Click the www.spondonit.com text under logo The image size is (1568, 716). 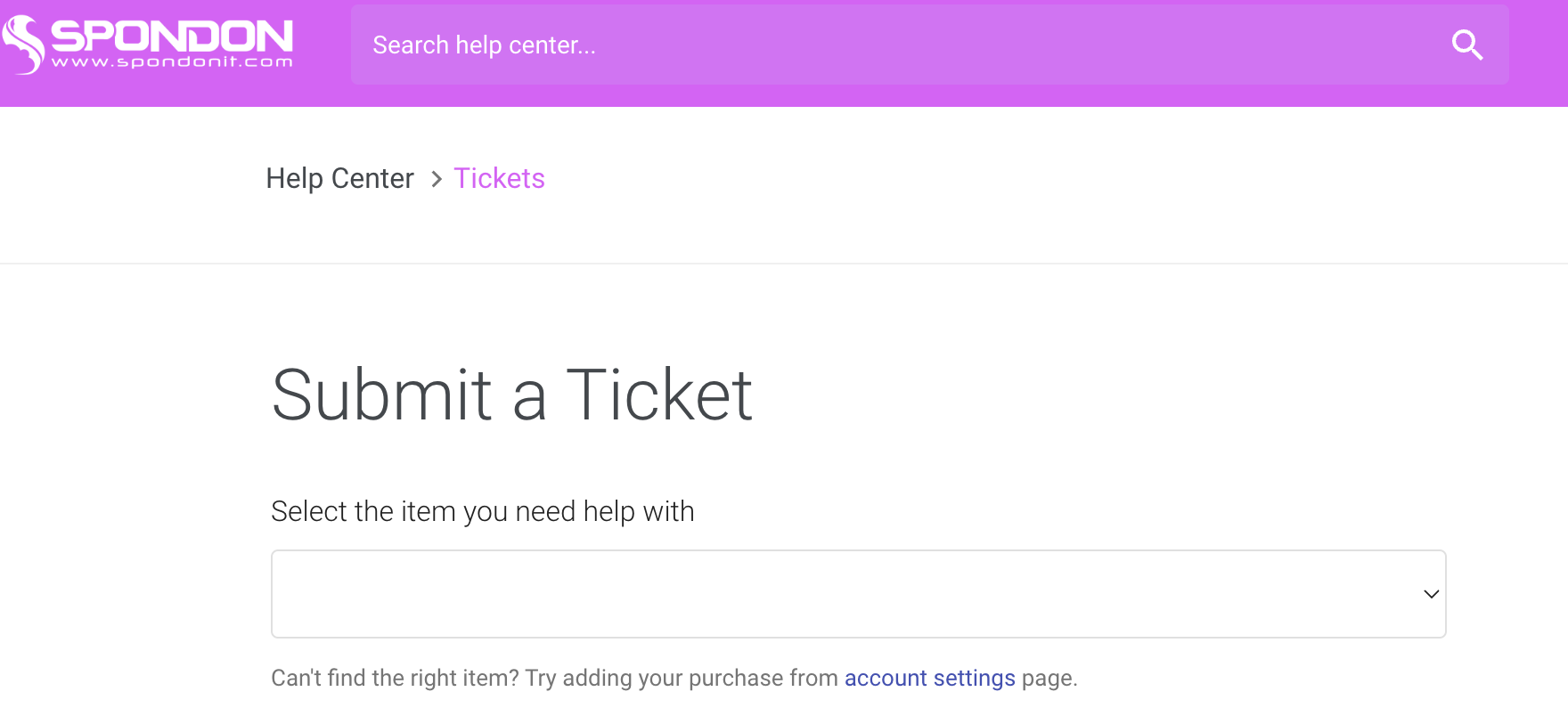172,61
